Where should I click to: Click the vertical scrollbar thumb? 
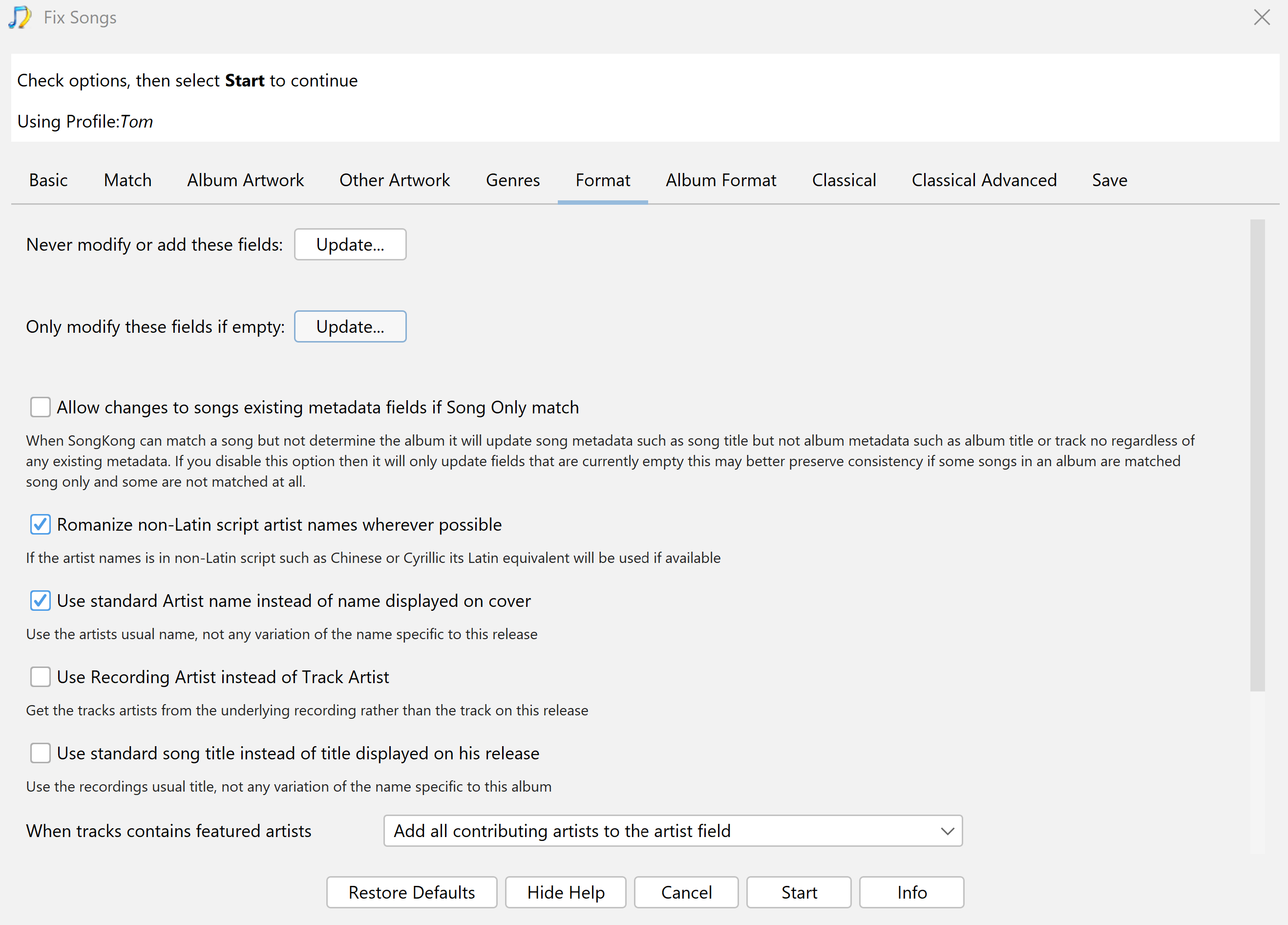tap(1257, 454)
